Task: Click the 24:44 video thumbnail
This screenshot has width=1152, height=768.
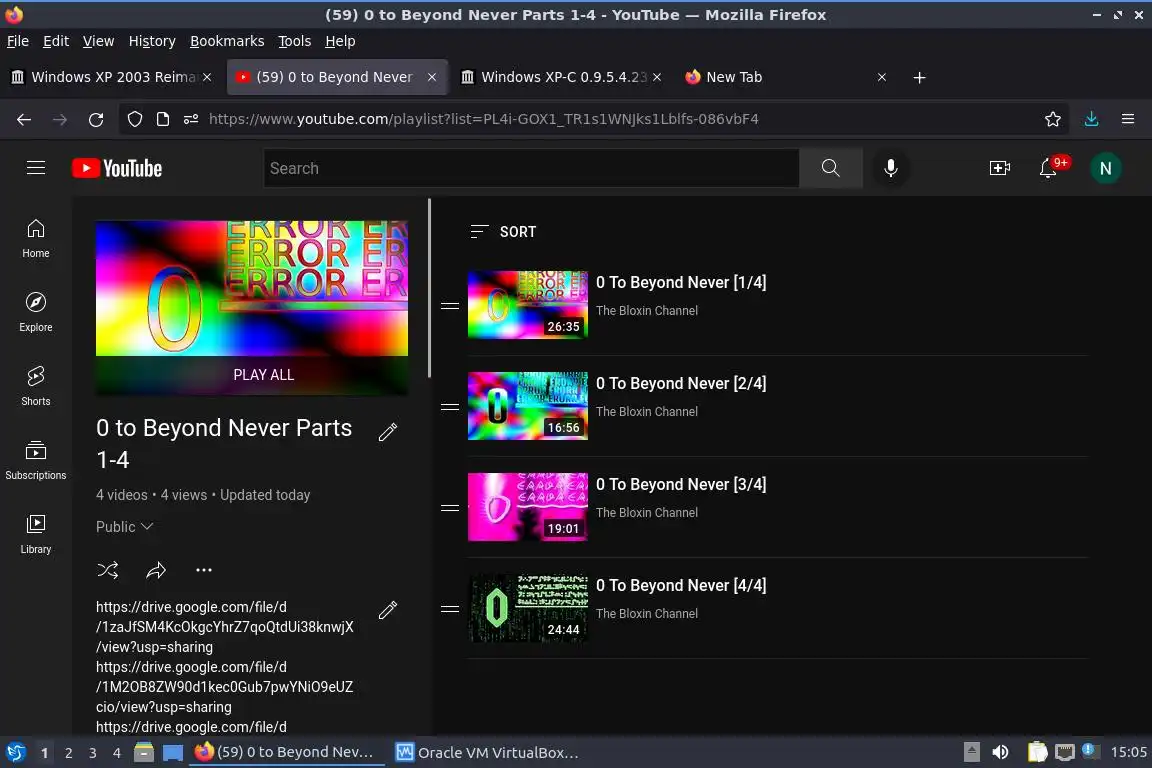Action: (x=528, y=608)
